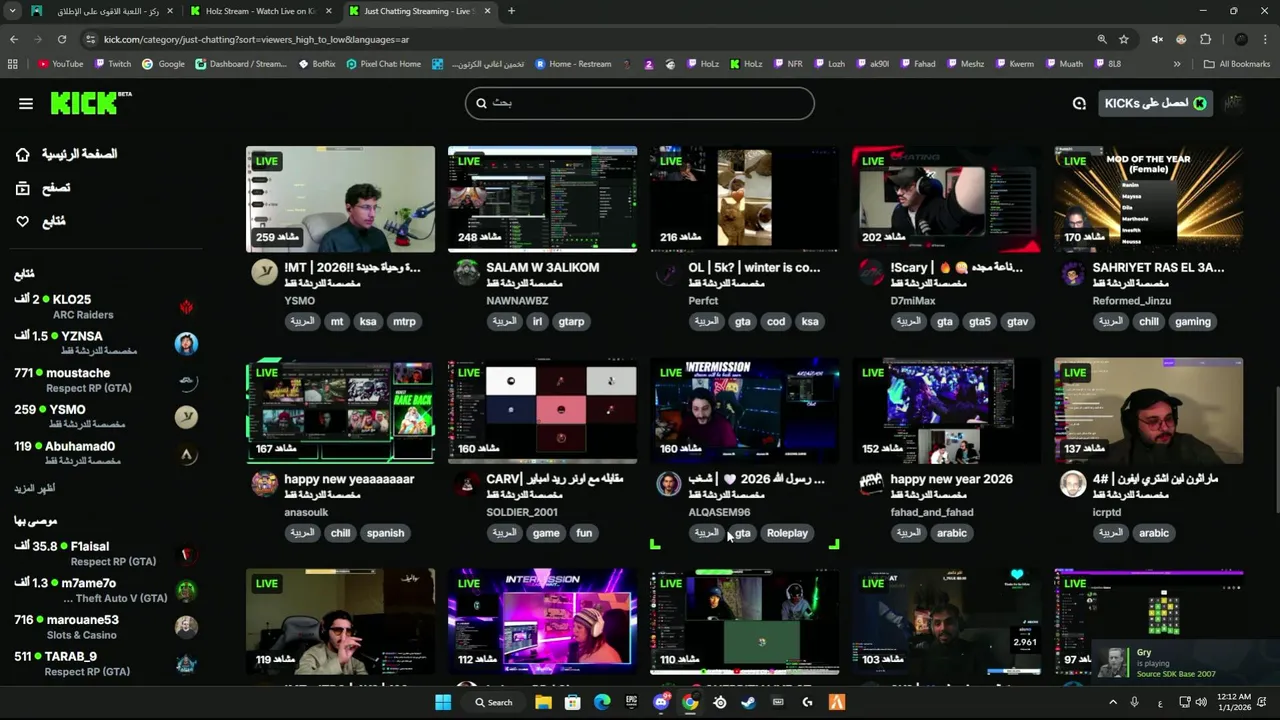Open the fahad_and_fahad channel link

[932, 512]
